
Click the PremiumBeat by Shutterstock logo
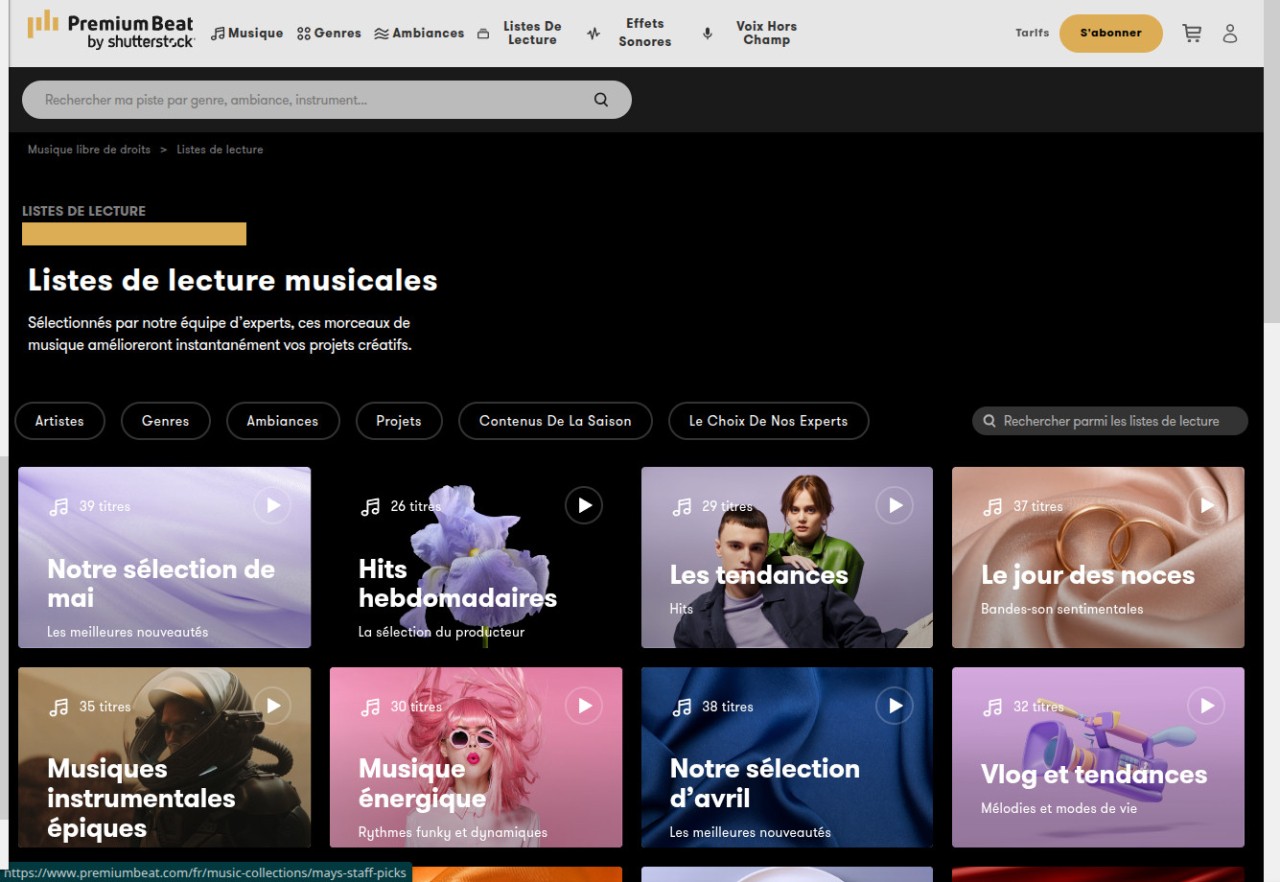[110, 31]
